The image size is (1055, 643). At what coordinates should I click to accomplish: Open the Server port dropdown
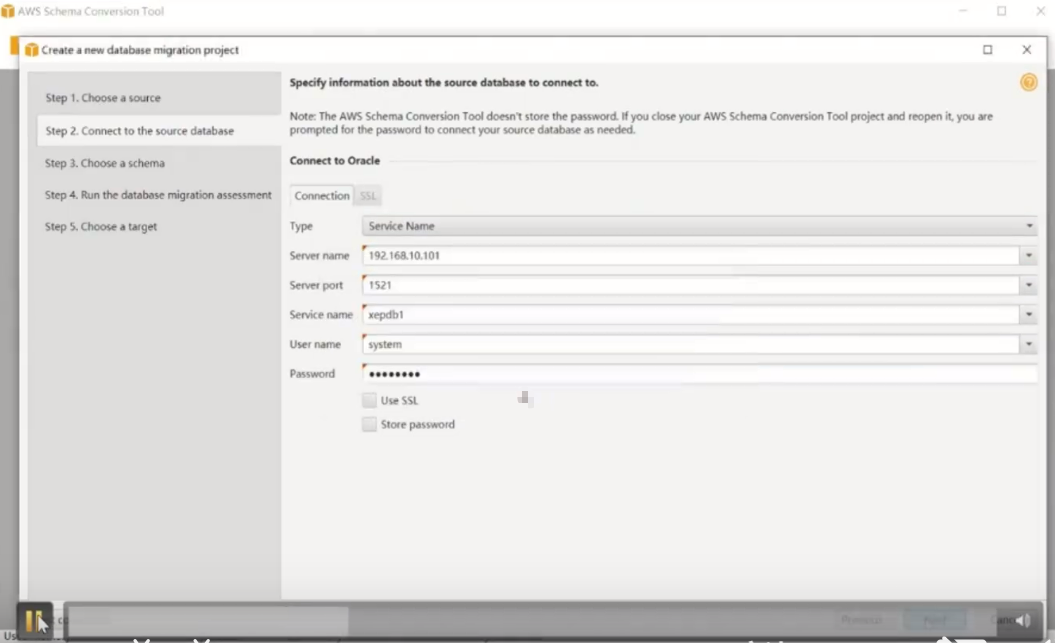click(1029, 285)
